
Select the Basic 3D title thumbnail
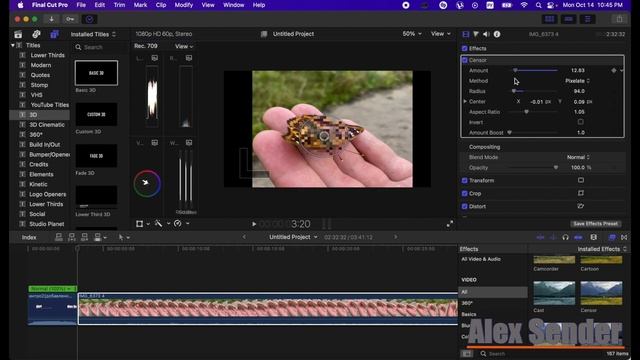[x=96, y=73]
